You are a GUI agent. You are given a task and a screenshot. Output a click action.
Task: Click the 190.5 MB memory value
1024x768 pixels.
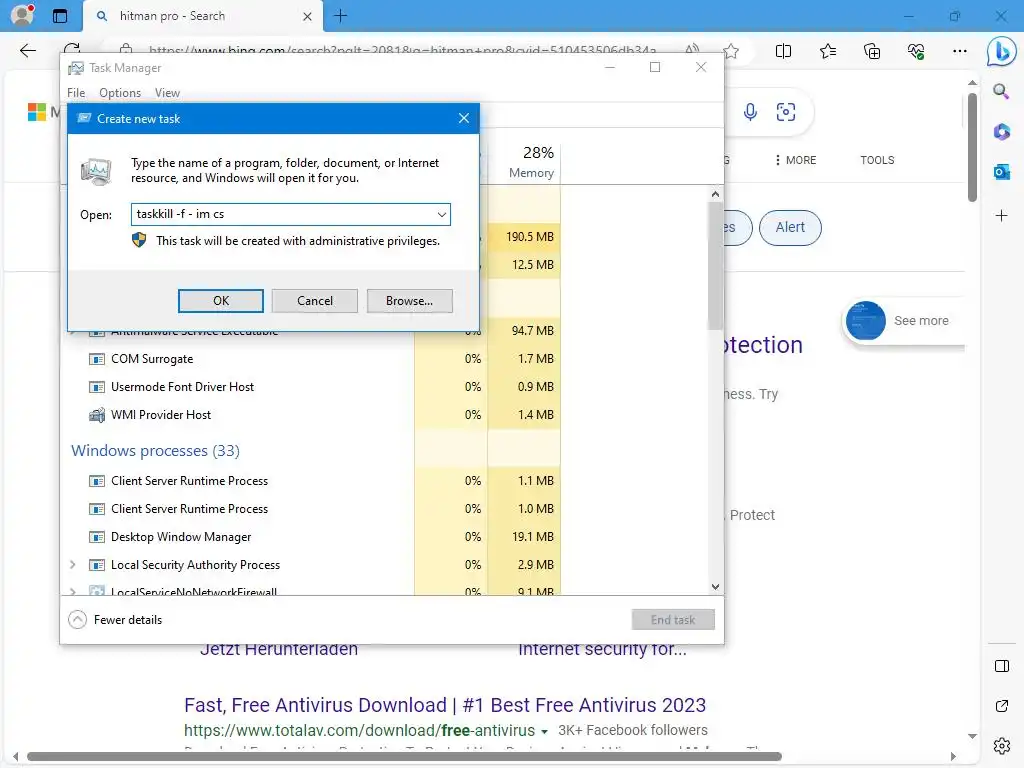(530, 236)
